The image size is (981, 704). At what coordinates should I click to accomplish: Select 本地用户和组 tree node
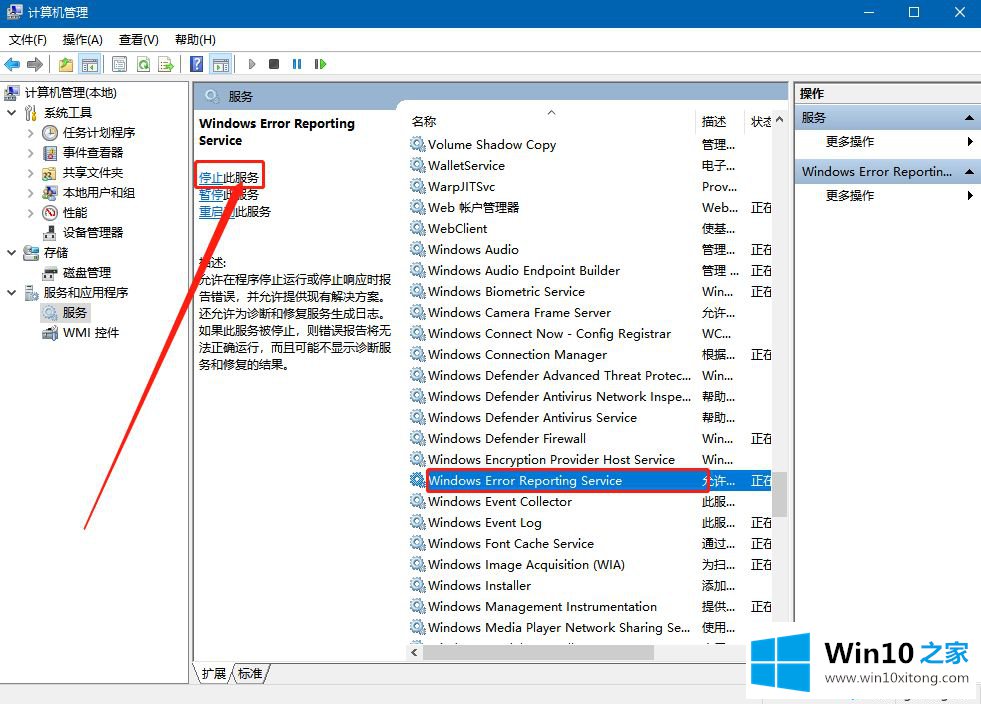99,193
